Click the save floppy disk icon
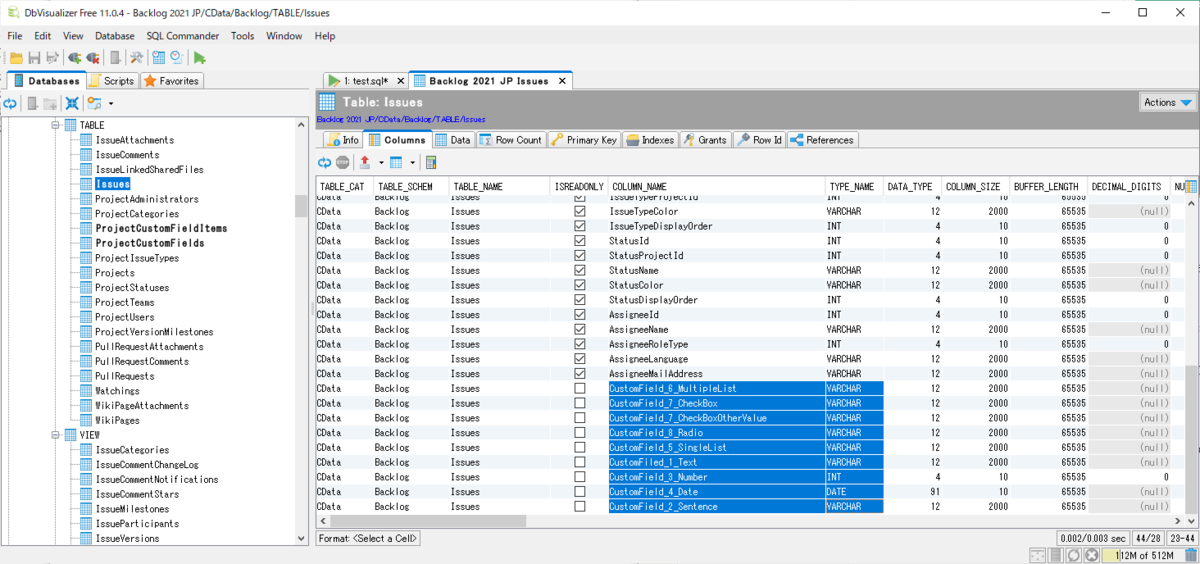Image resolution: width=1200 pixels, height=564 pixels. point(34,58)
